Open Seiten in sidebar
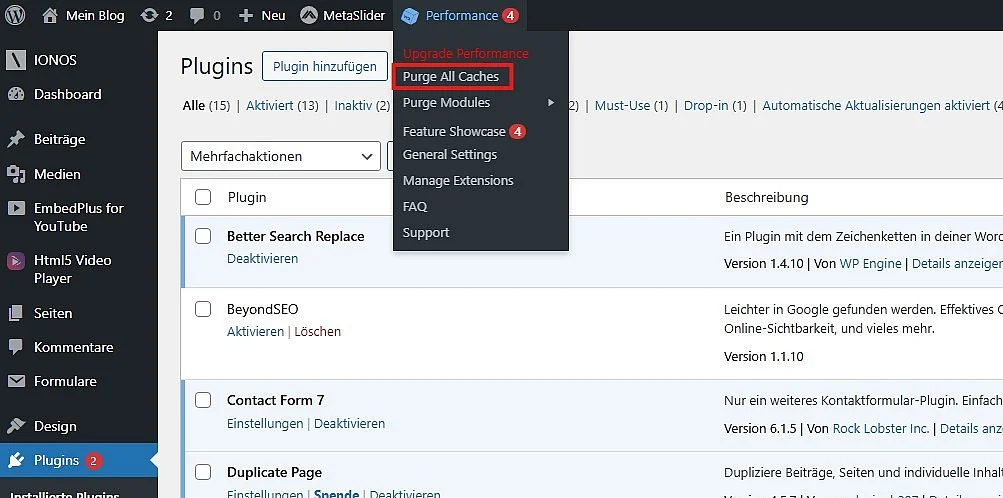 tap(52, 313)
